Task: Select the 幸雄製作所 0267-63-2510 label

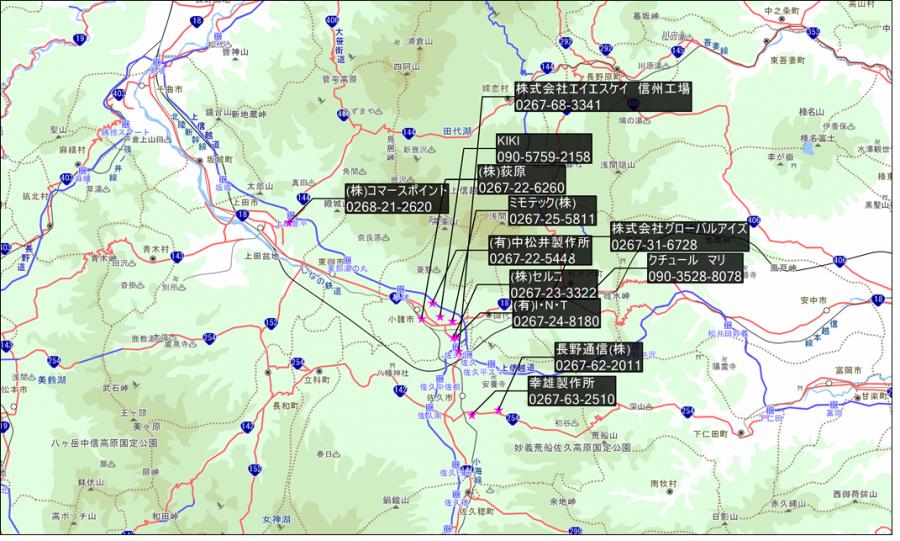Action: point(572,391)
